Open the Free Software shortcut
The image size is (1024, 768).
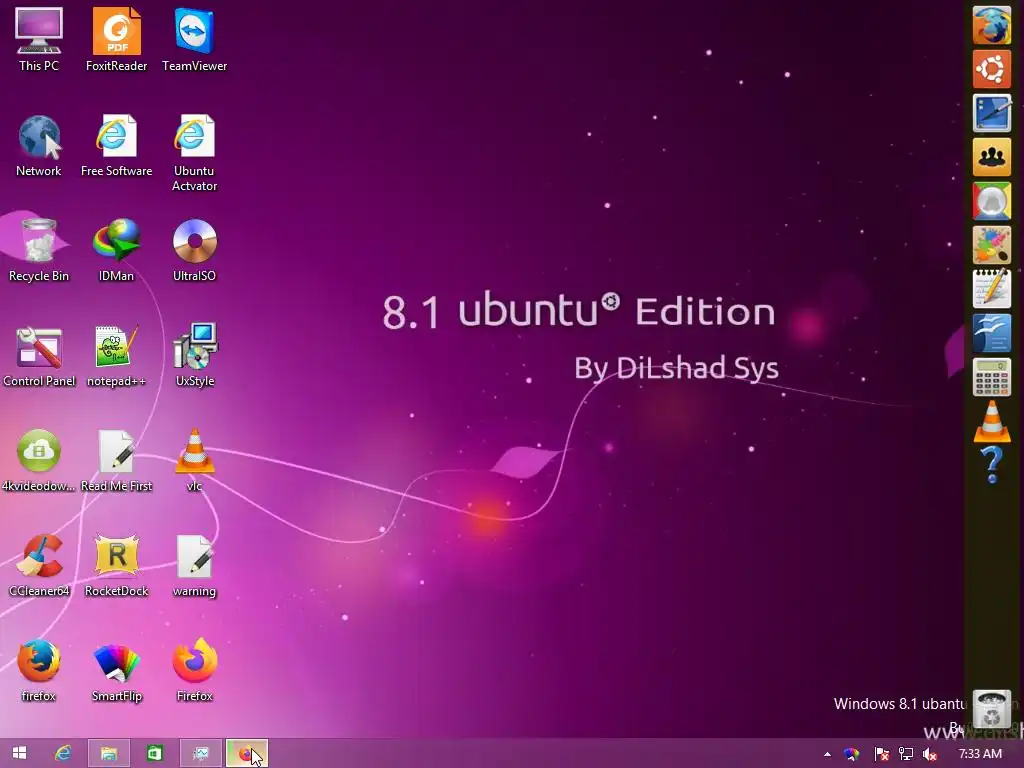coord(116,145)
